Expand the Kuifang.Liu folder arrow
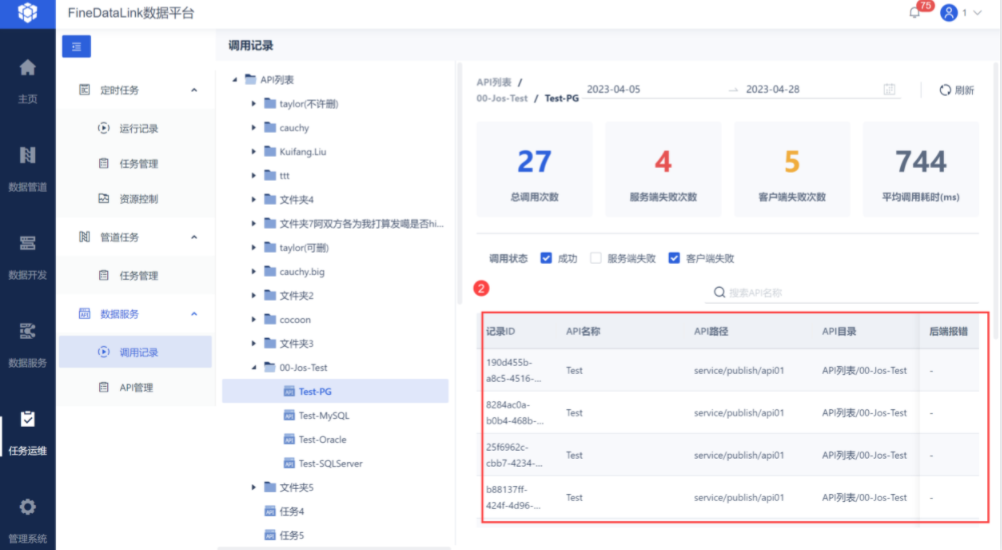The width and height of the screenshot is (1002, 550). (254, 151)
